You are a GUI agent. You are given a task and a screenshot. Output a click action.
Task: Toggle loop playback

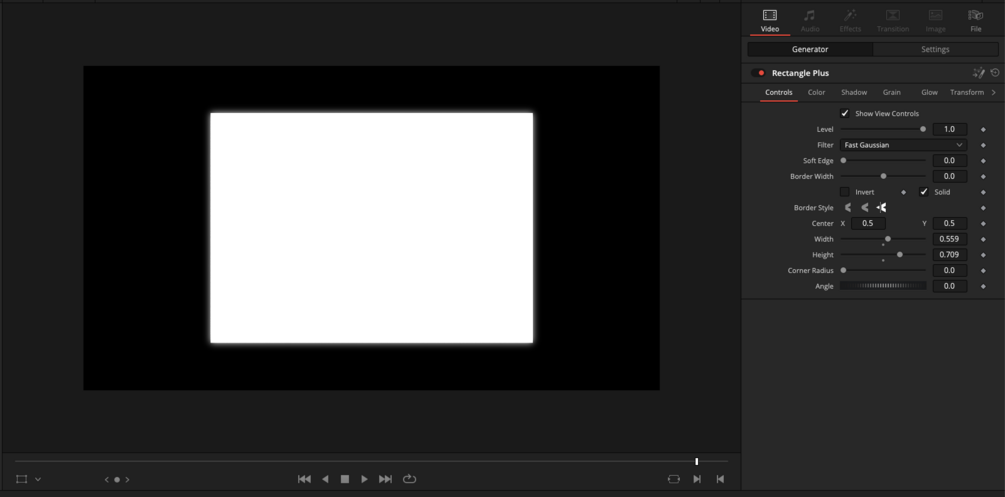tap(410, 479)
